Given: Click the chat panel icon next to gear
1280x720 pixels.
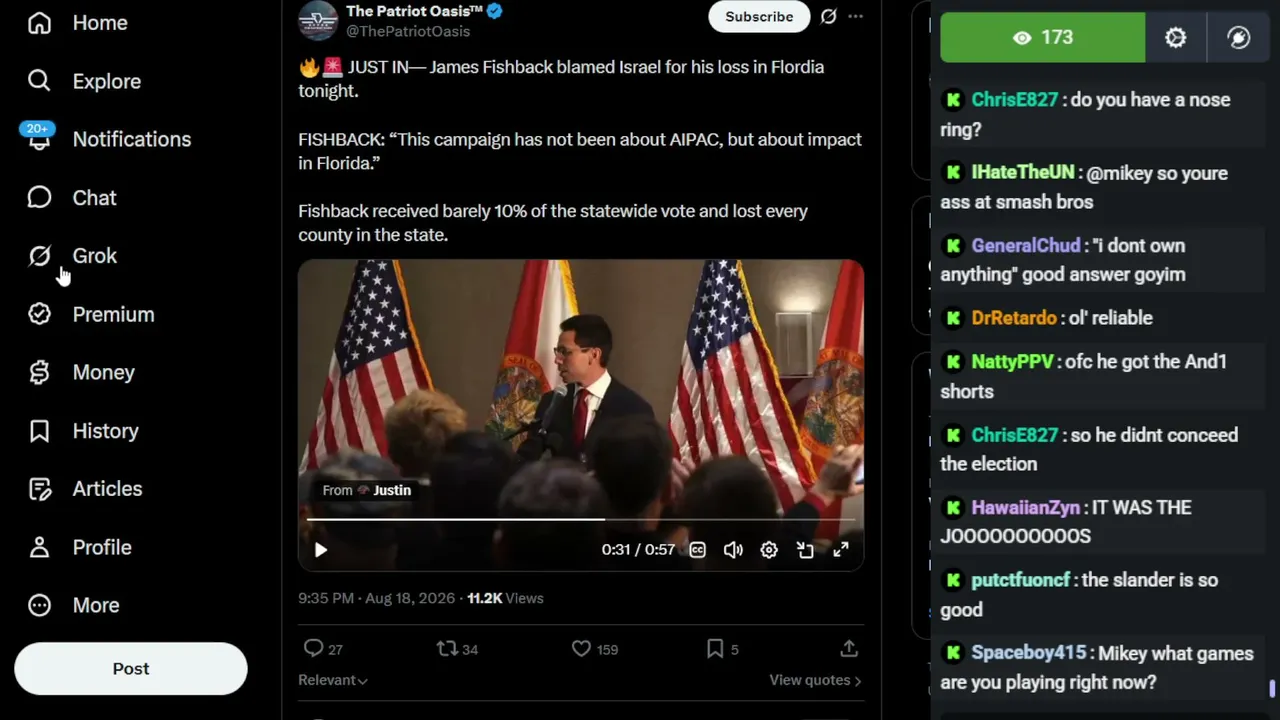Looking at the screenshot, I should [x=1239, y=37].
